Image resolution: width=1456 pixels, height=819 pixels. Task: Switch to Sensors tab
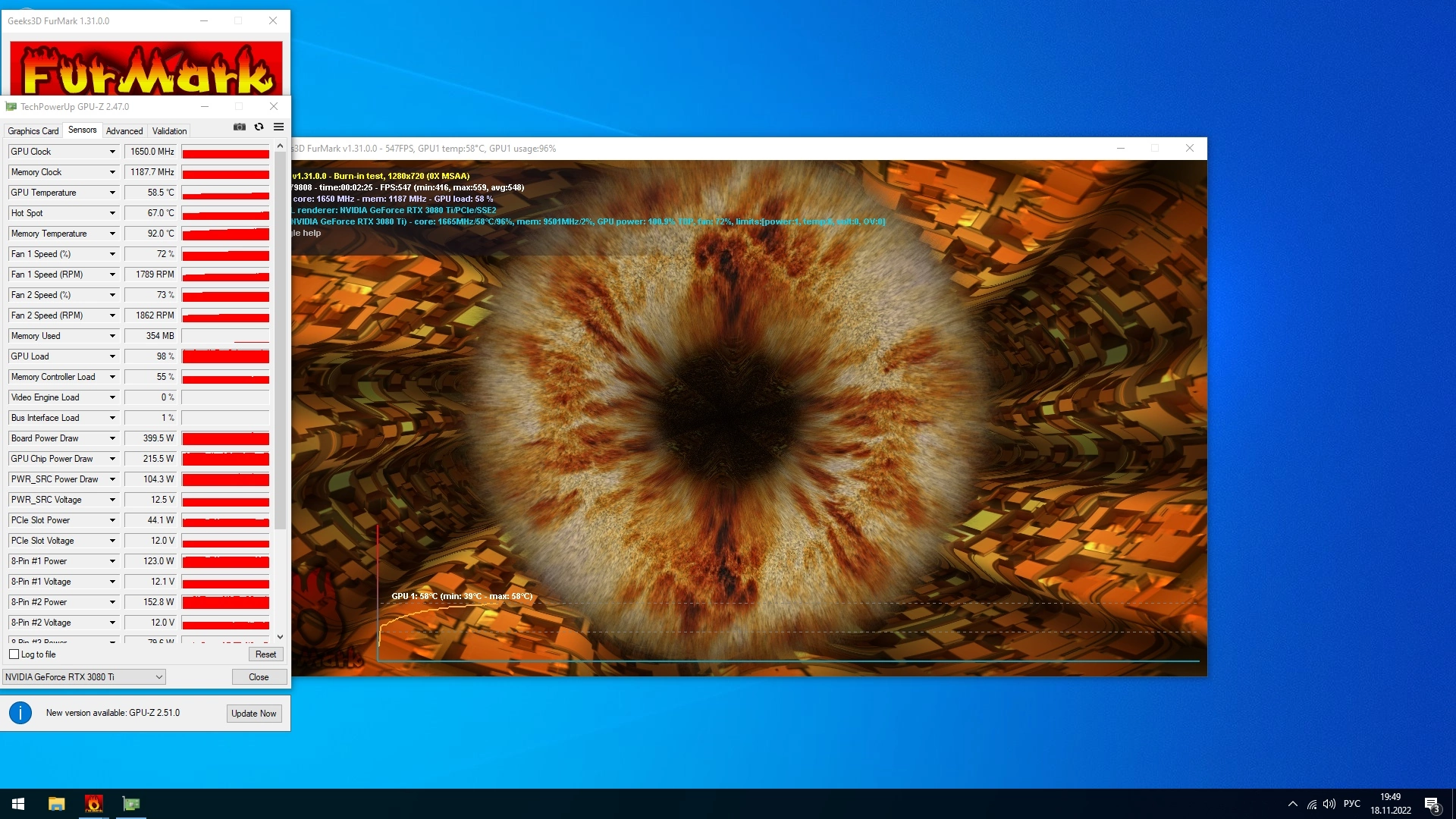point(83,130)
